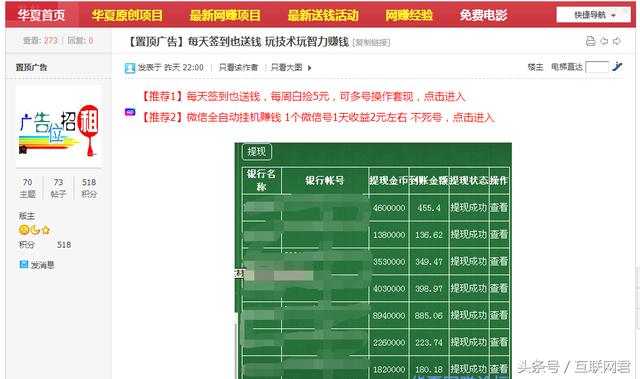The height and width of the screenshot is (379, 640).
Task: Expand the 快捷导航 dropdown
Action: pos(593,15)
